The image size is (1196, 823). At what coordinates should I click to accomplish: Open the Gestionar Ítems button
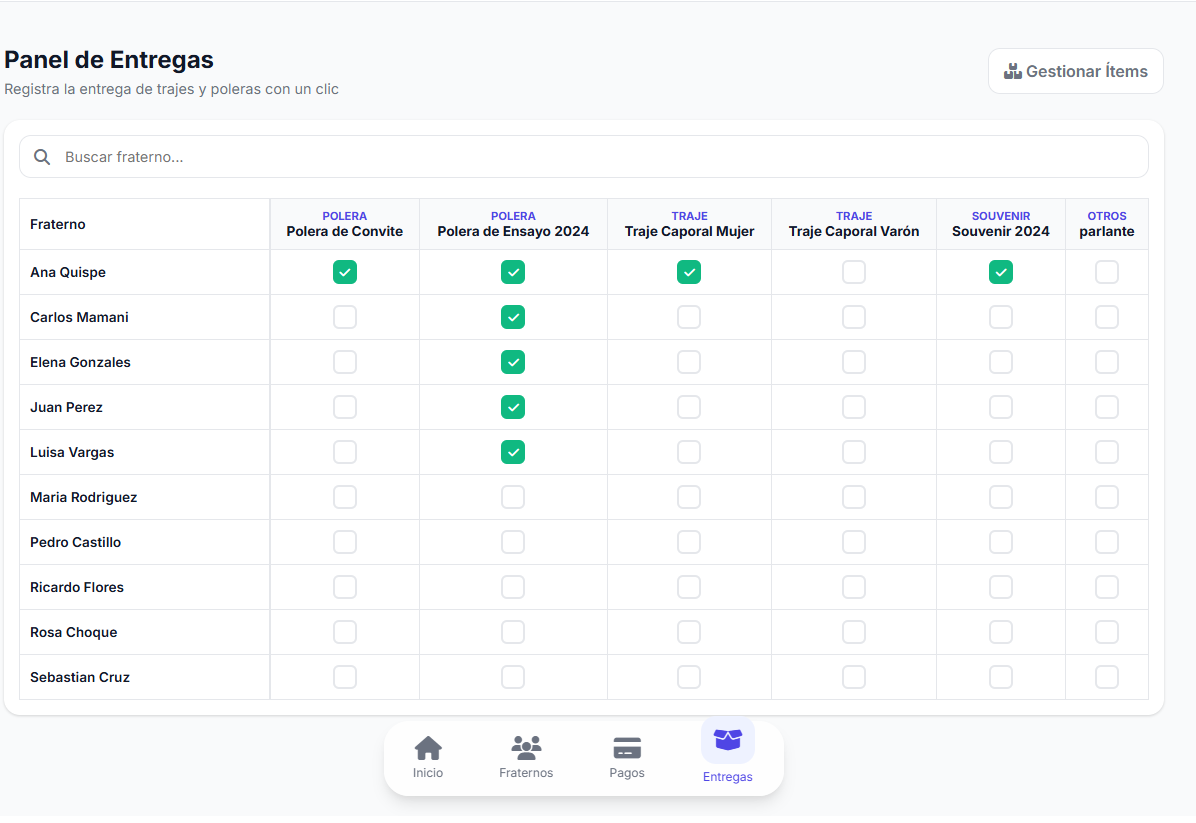1076,71
